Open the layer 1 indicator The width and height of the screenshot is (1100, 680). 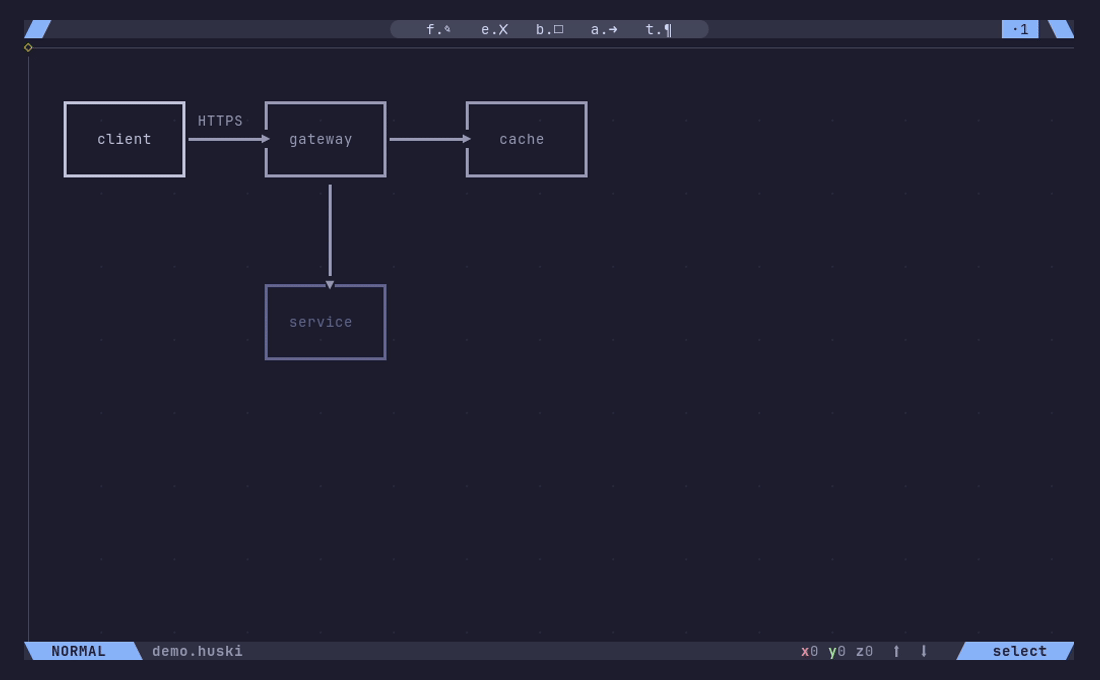tap(1020, 29)
